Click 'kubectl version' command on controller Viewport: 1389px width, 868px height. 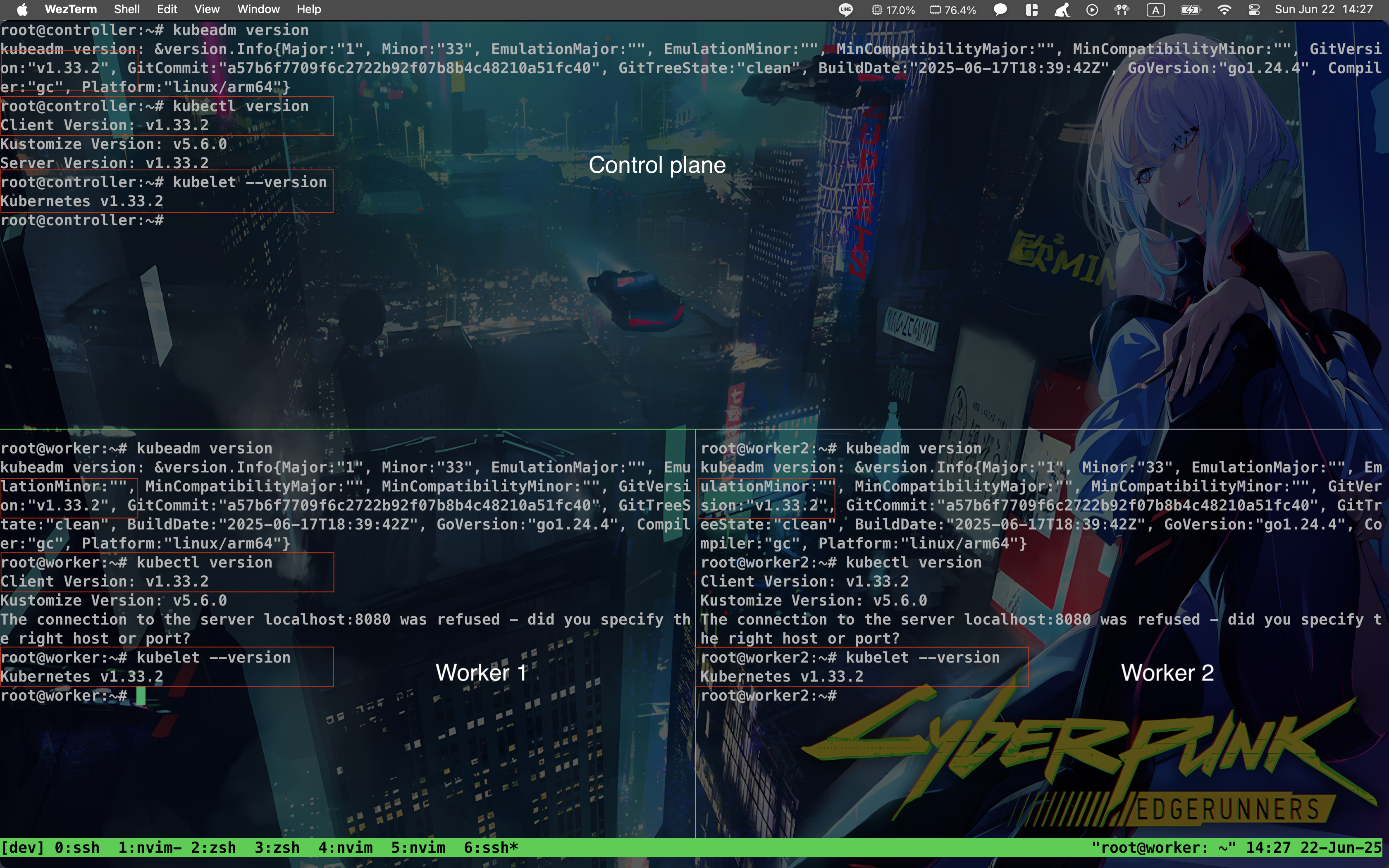coord(241,106)
